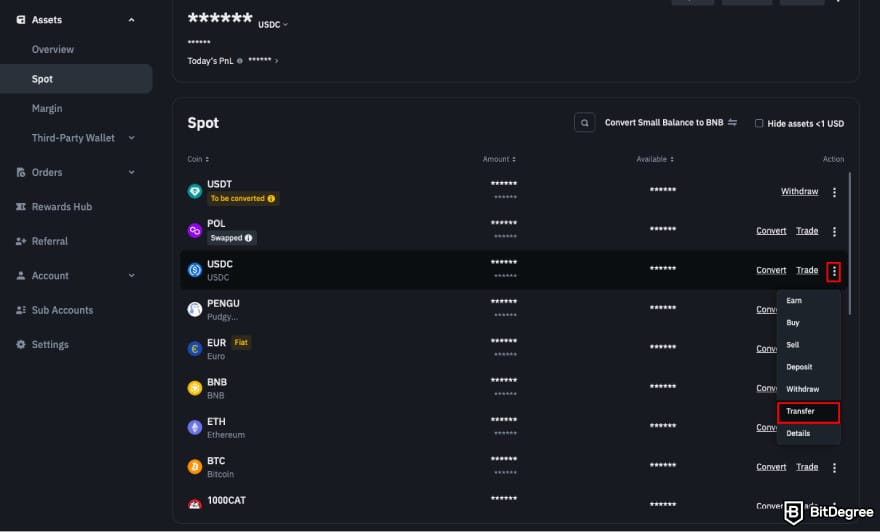Sort the table by Available column

pos(655,159)
